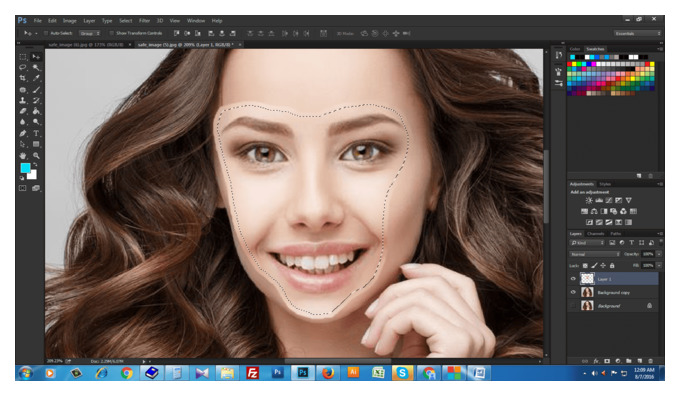Switch to the Channels tab
This screenshot has height=396, width=680.
click(596, 234)
